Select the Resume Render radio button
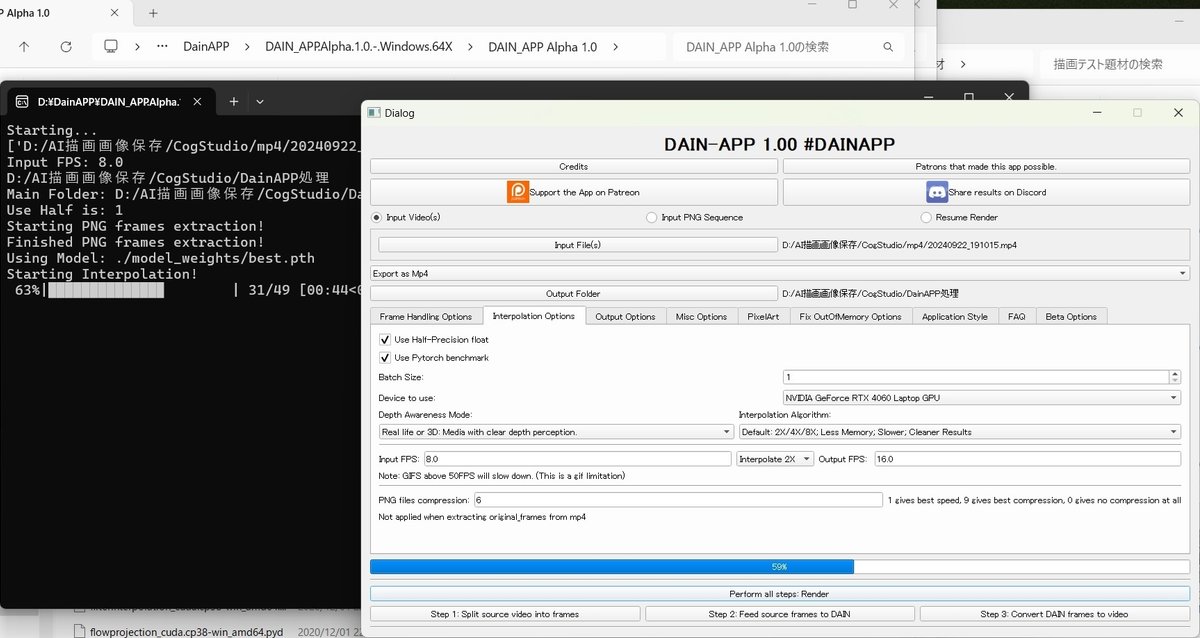Viewport: 1200px width, 638px height. (x=925, y=217)
